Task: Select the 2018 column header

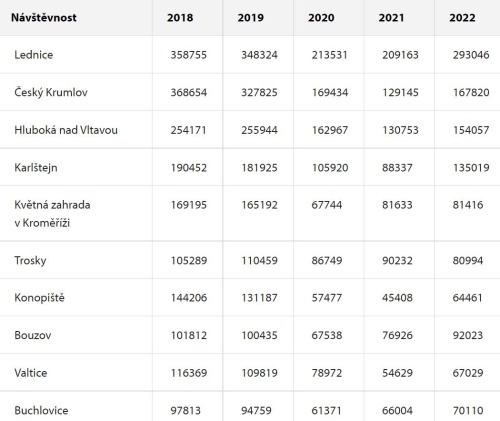Action: pyautogui.click(x=180, y=17)
